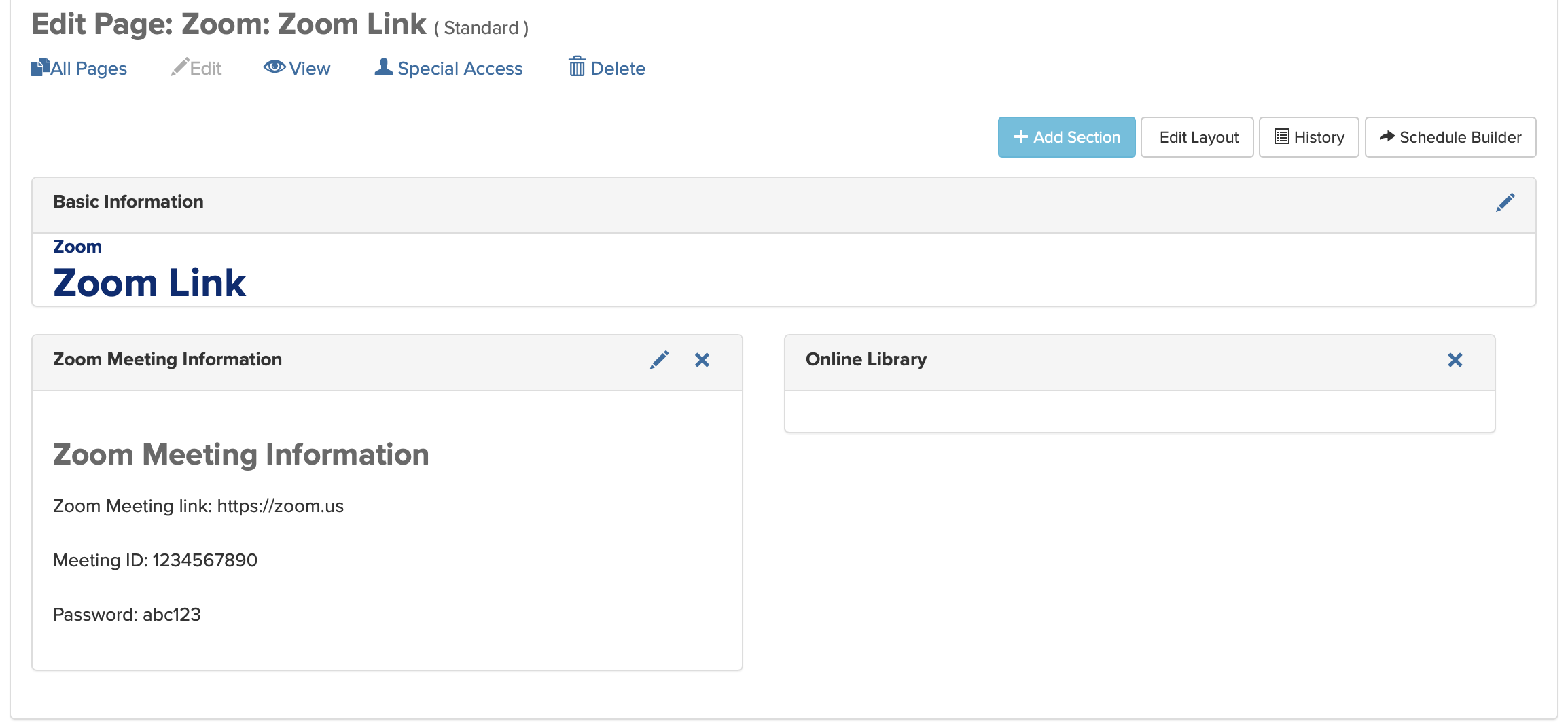
Task: Click the Basic Information header text
Action: coord(128,202)
